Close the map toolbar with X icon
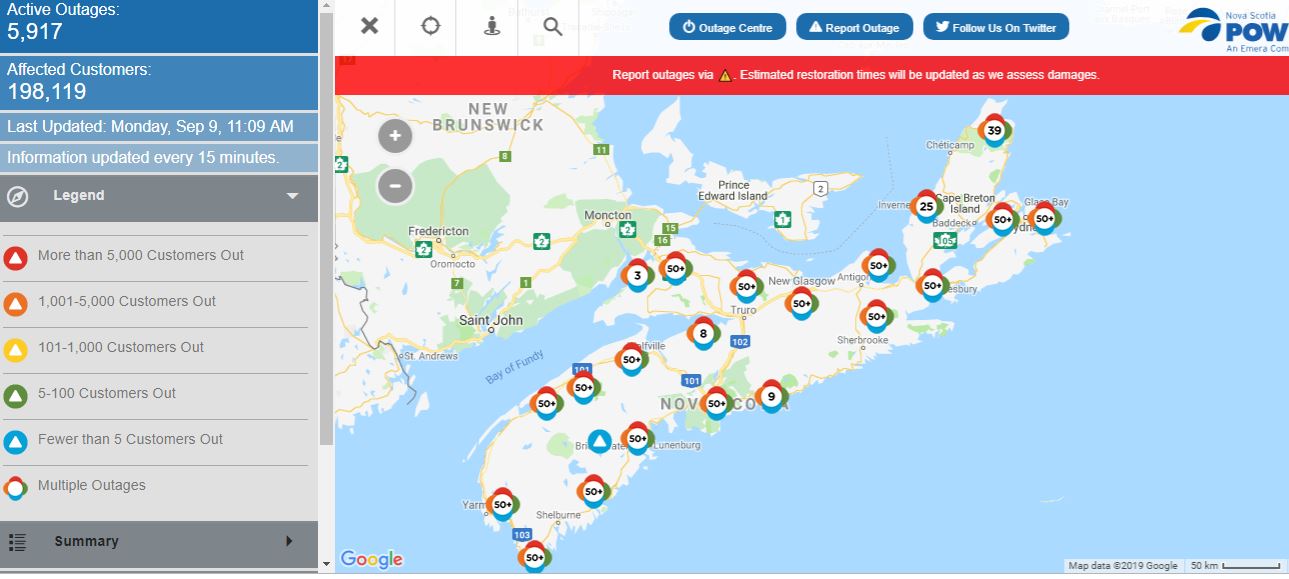Screen dimensions: 1289x579 coord(370,26)
